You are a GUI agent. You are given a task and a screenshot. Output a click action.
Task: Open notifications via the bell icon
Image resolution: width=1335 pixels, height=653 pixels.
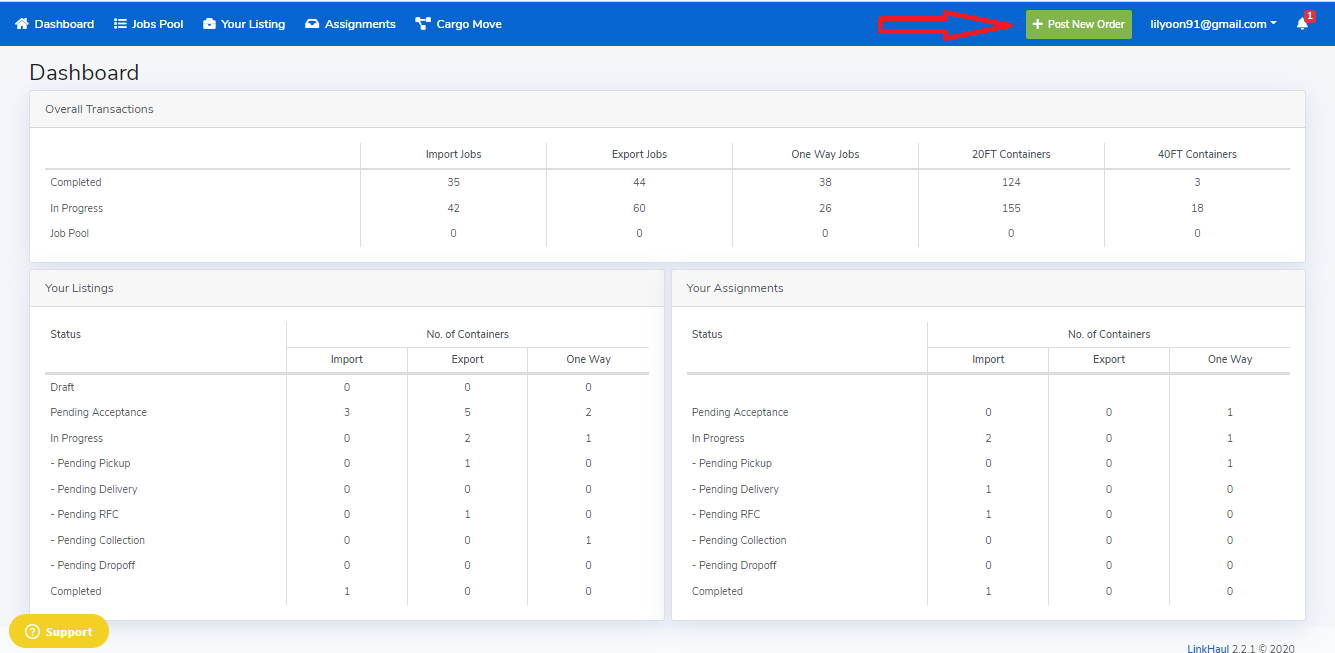pyautogui.click(x=1302, y=24)
